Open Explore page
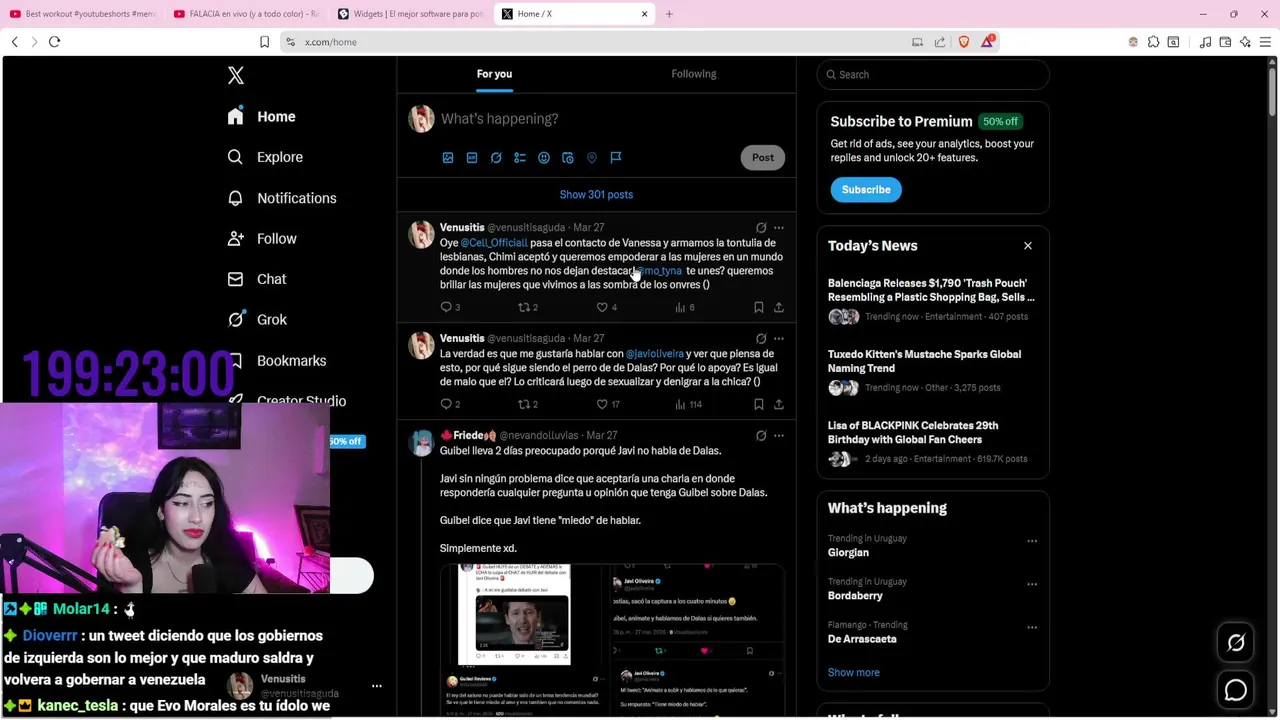1280x720 pixels. [265, 157]
